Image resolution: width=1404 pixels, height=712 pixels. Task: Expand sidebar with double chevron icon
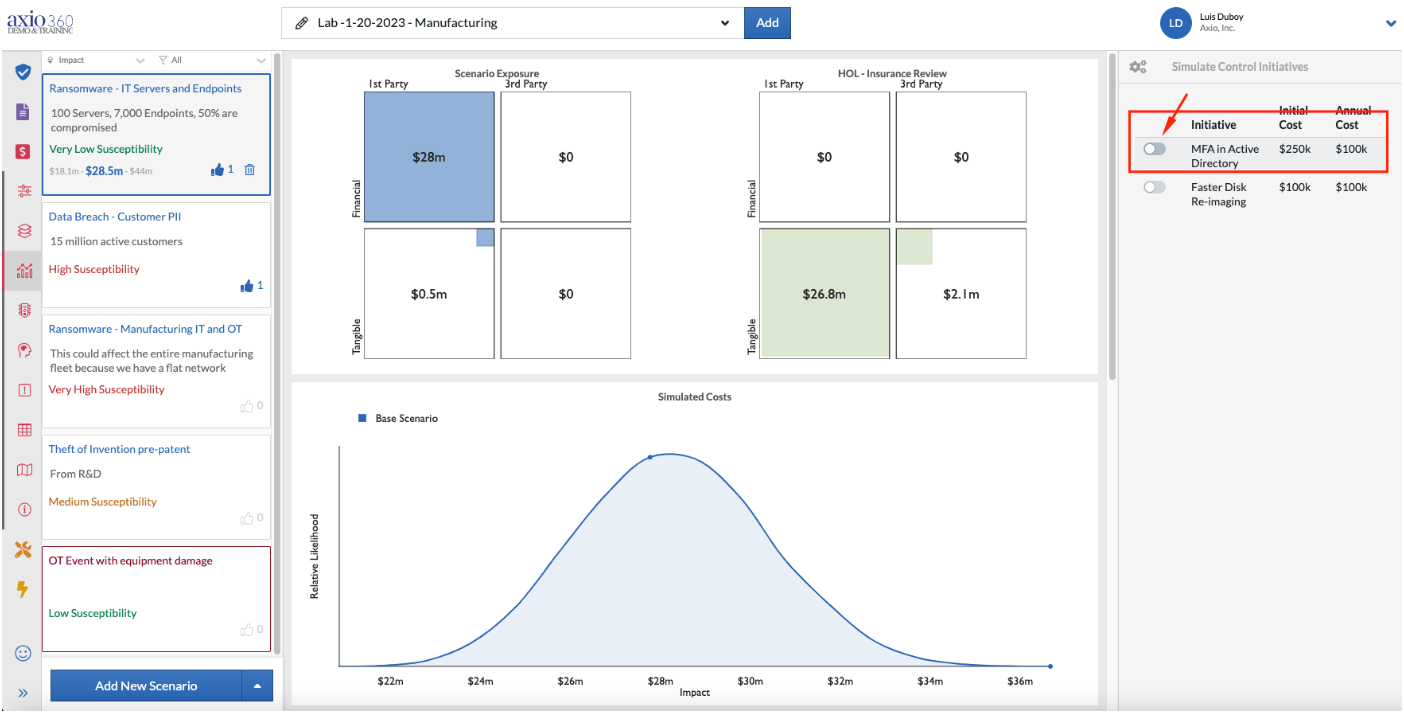[22, 693]
